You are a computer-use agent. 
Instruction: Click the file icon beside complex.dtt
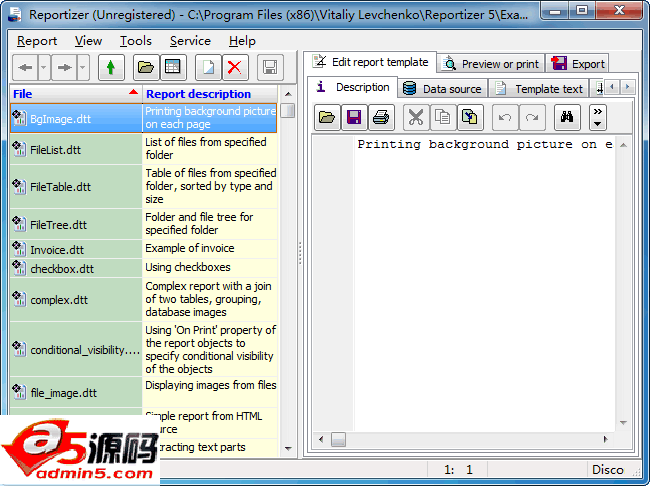click(19, 299)
